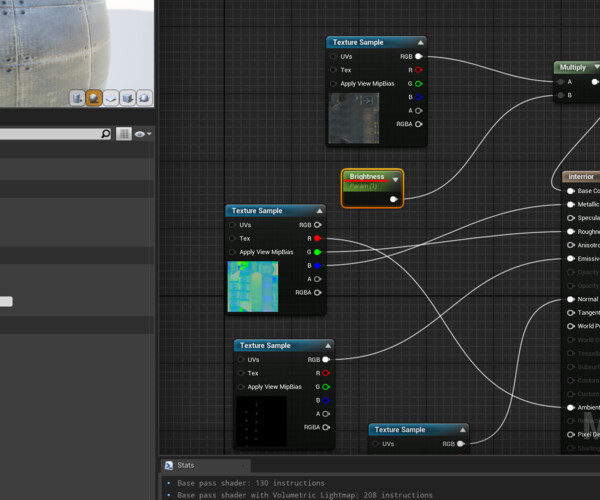The width and height of the screenshot is (600, 500).
Task: Select the Brightness node title
Action: point(367,176)
